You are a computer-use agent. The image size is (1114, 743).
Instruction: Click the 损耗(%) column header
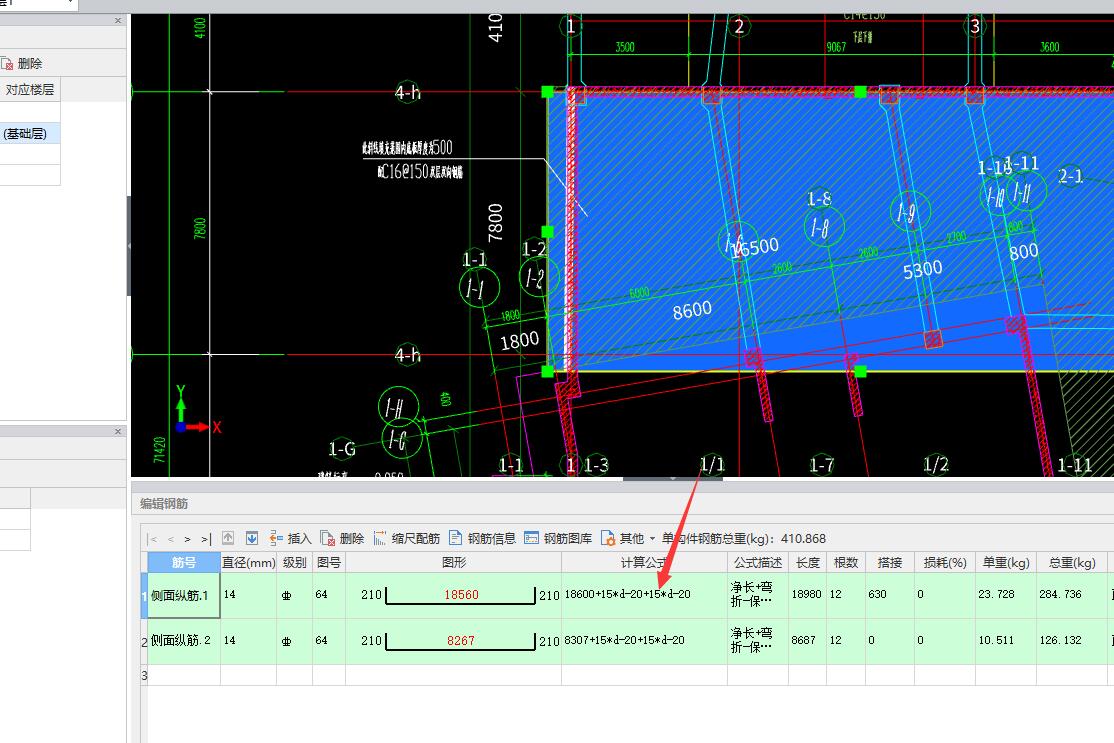(945, 563)
